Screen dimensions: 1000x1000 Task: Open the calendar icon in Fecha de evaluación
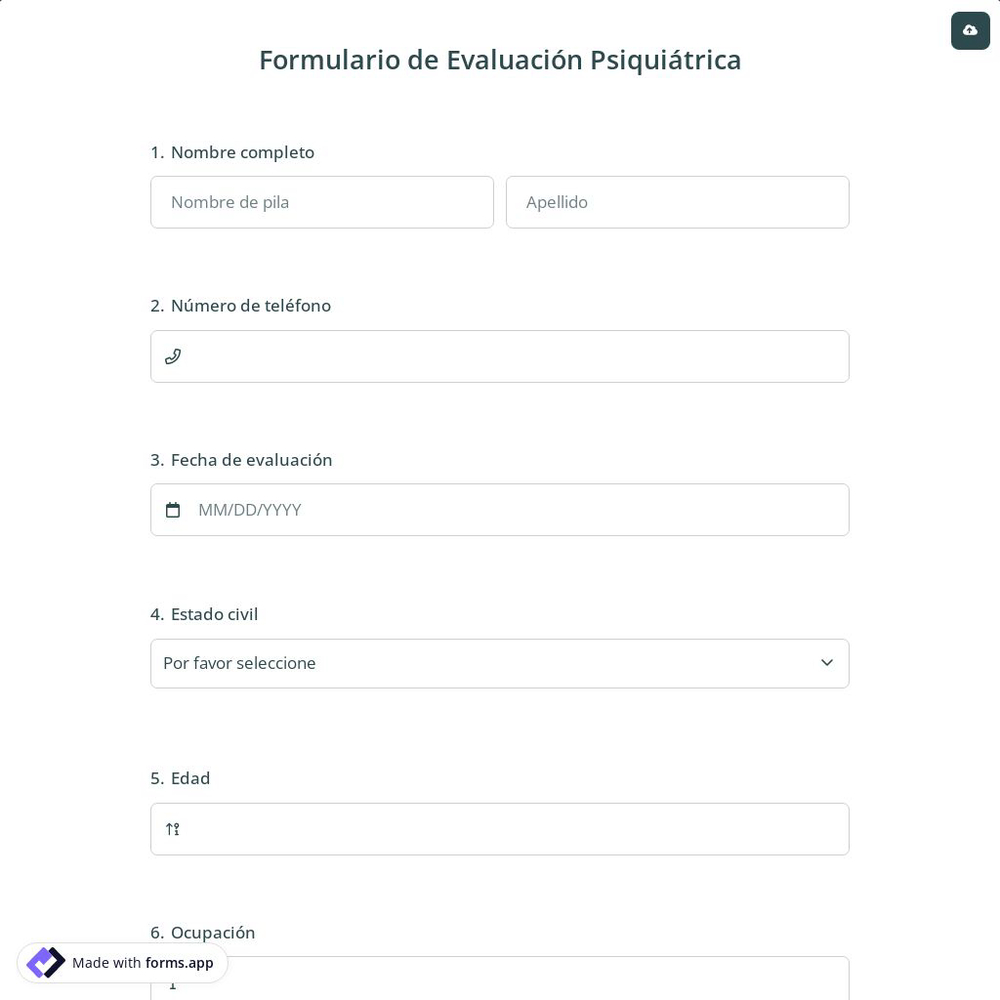(173, 510)
